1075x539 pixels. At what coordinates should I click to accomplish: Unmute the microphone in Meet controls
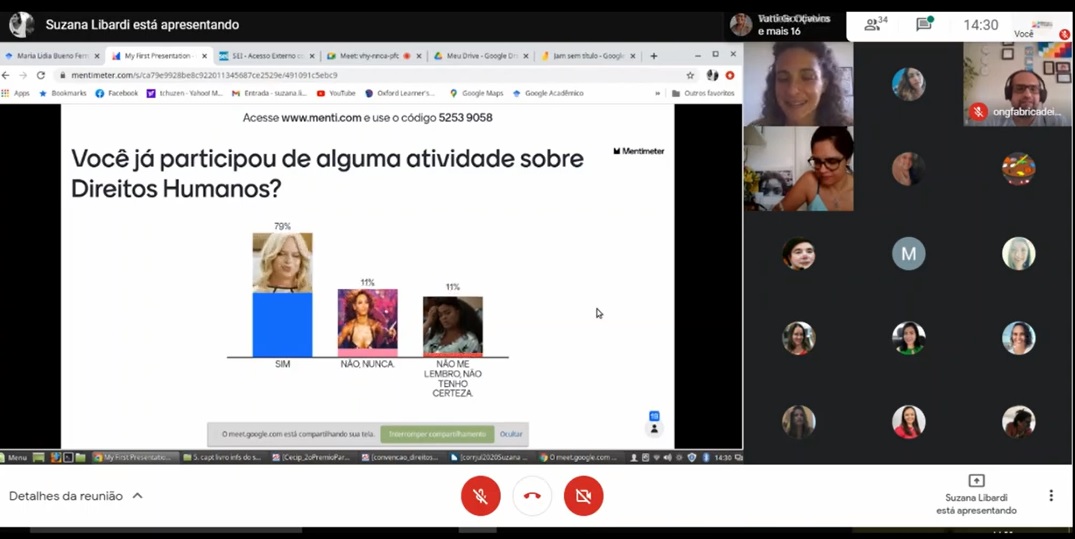[x=480, y=496]
